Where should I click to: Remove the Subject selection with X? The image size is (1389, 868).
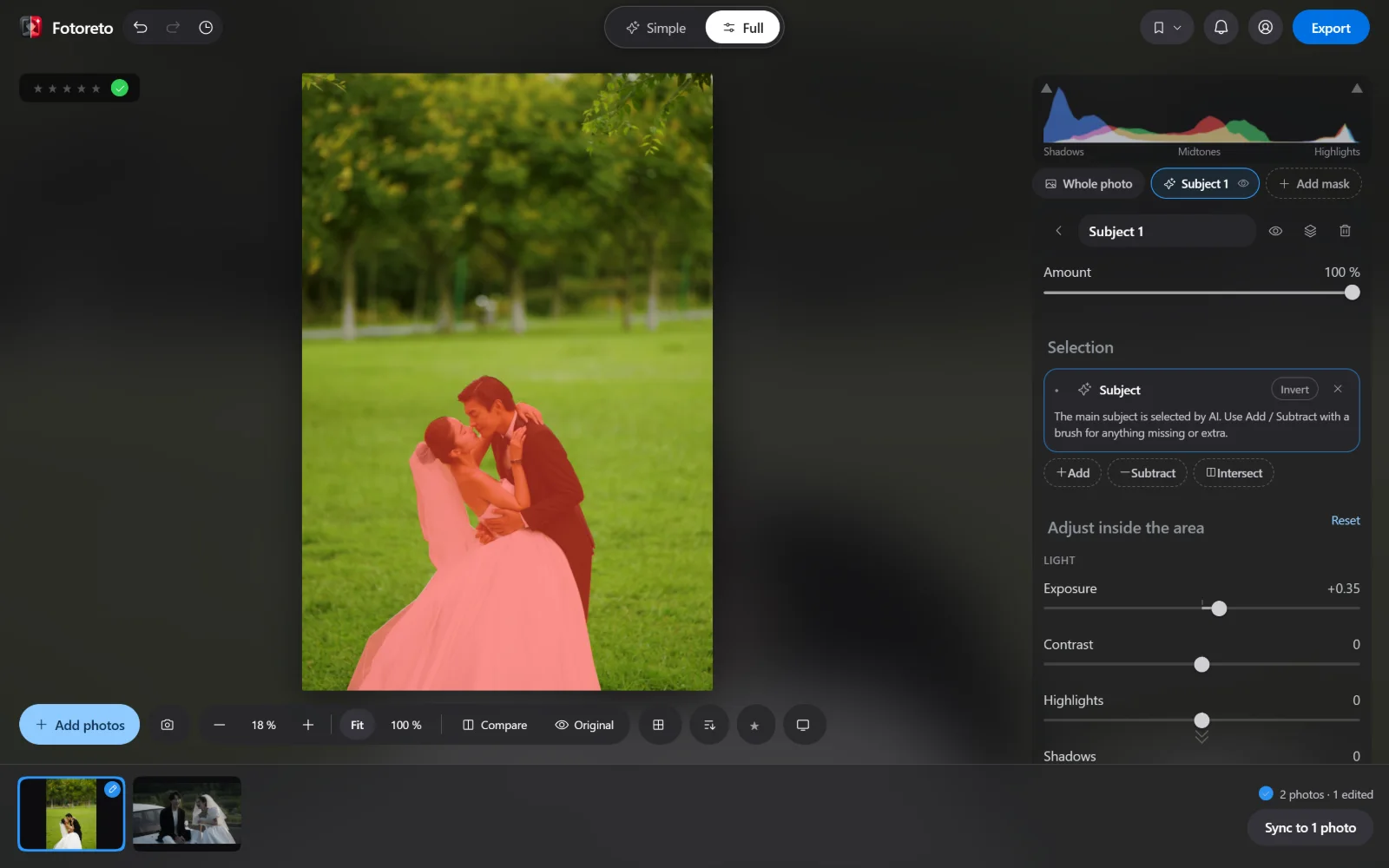1338,389
